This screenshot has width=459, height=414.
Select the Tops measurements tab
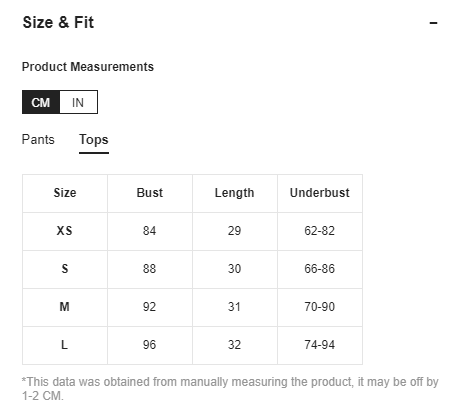pyautogui.click(x=94, y=140)
